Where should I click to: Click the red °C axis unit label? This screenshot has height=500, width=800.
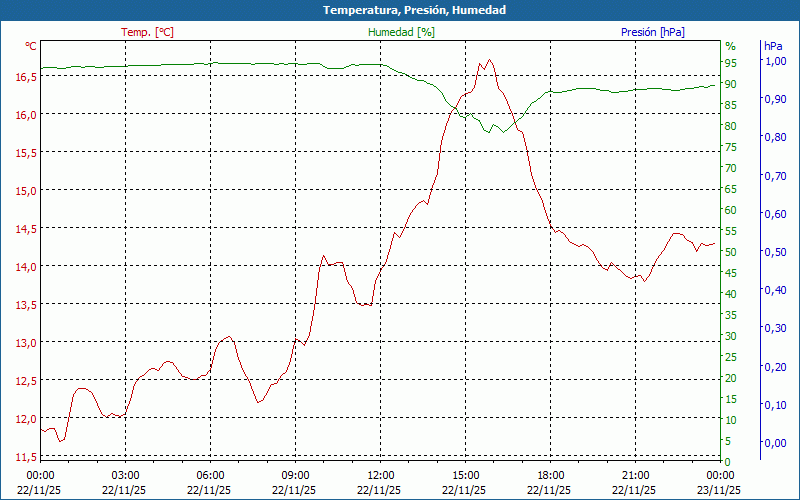31,46
